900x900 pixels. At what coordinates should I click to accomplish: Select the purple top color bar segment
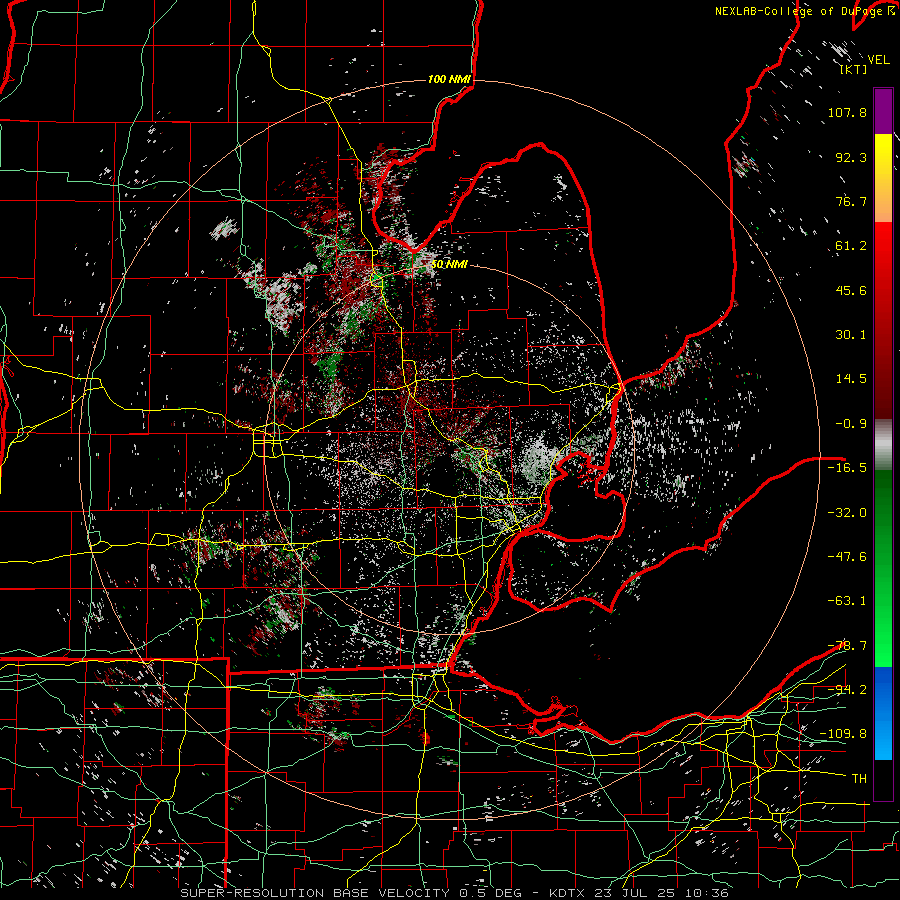click(x=883, y=111)
